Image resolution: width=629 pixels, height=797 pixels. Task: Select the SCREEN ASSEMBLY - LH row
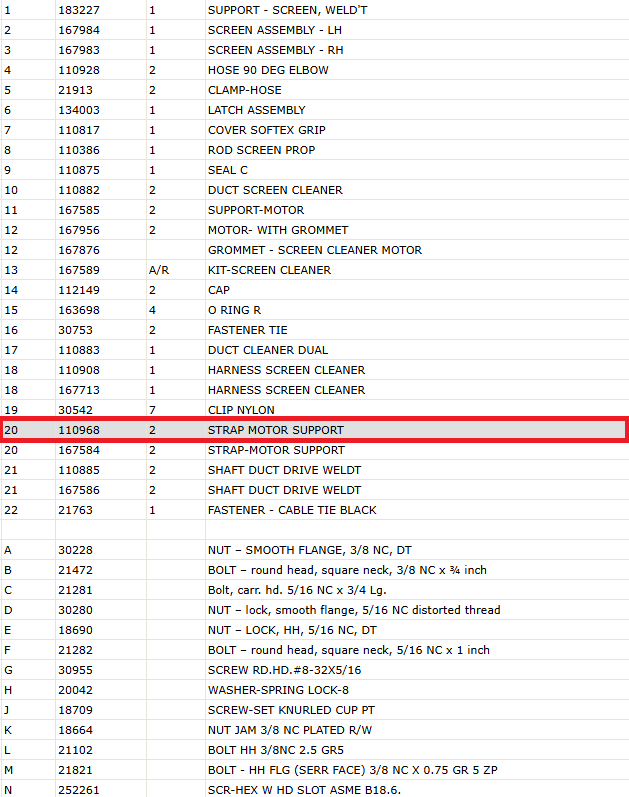click(314, 30)
